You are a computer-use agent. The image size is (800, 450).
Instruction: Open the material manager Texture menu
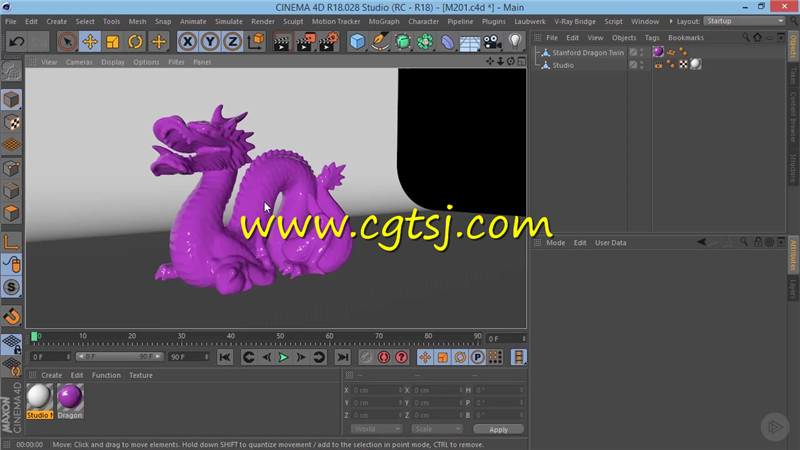(x=141, y=375)
